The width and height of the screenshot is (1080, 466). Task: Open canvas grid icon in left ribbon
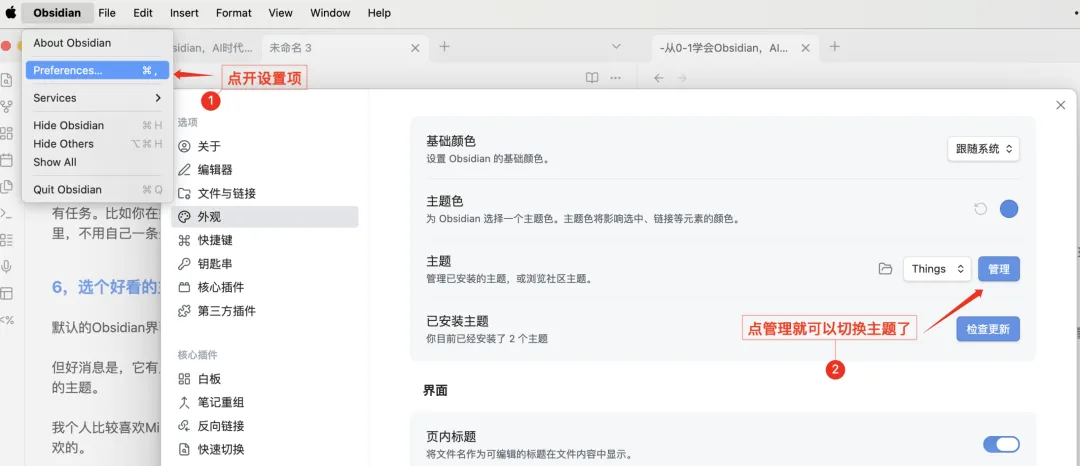7,133
